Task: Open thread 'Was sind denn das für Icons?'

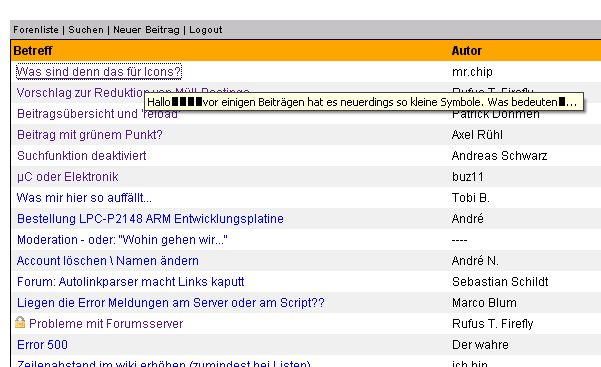Action: 99,72
